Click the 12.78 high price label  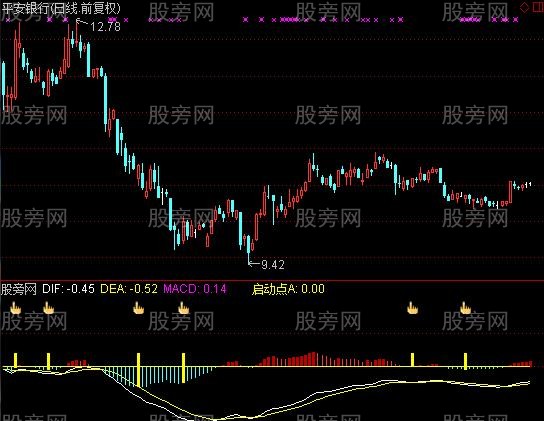pyautogui.click(x=105, y=27)
